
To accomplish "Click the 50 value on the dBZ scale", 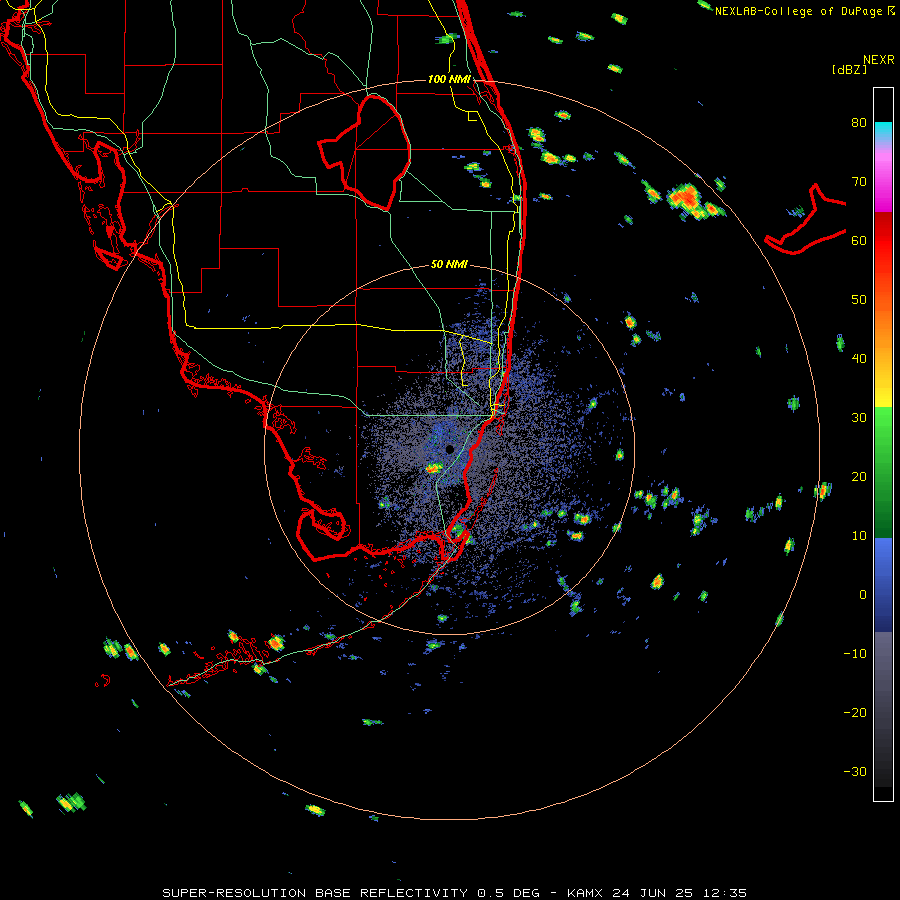I will click(x=859, y=300).
